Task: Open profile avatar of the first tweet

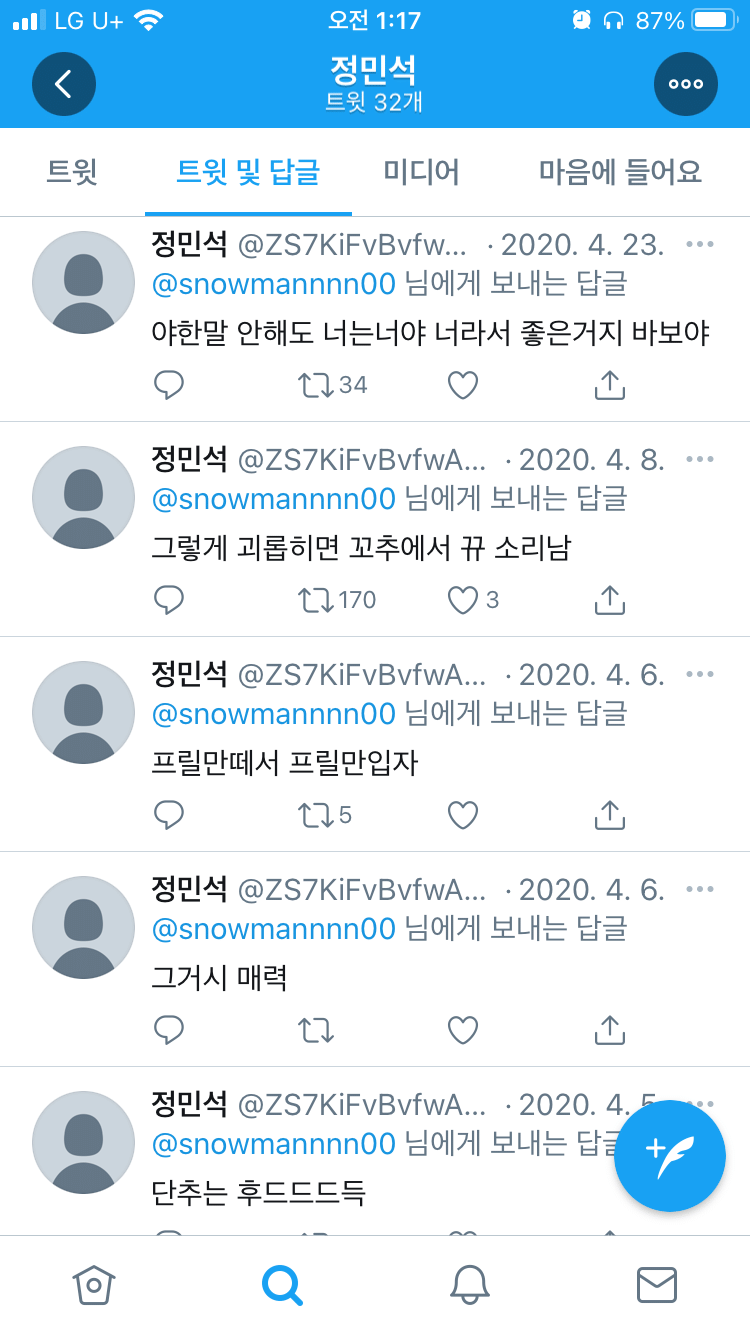Action: tap(83, 282)
